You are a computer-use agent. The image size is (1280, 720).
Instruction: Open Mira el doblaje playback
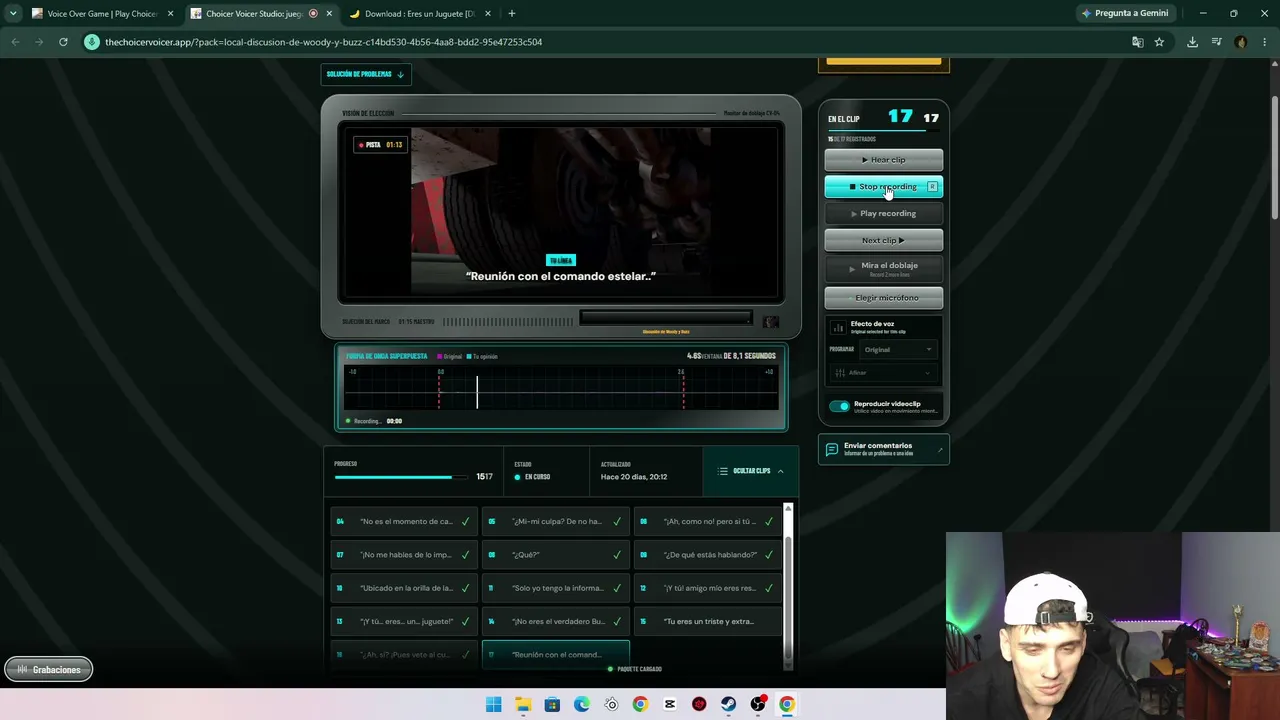(x=883, y=268)
